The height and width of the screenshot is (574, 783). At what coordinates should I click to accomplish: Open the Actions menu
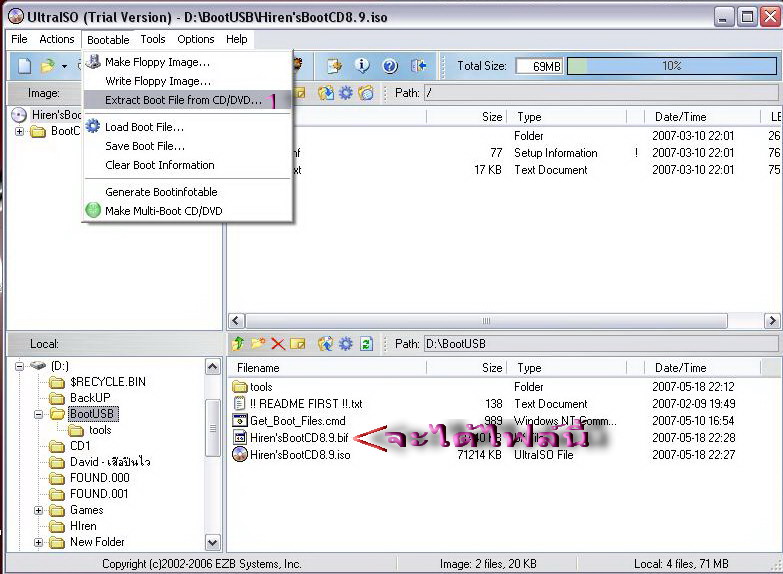click(57, 39)
